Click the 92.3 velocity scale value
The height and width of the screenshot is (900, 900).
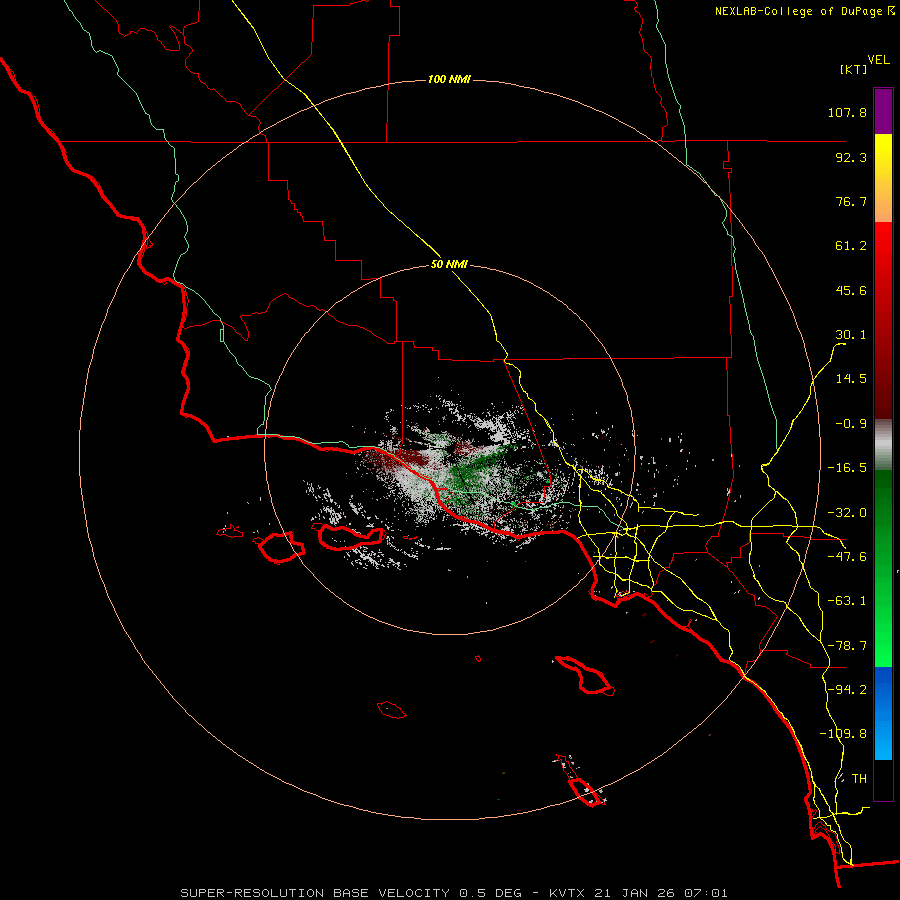851,157
